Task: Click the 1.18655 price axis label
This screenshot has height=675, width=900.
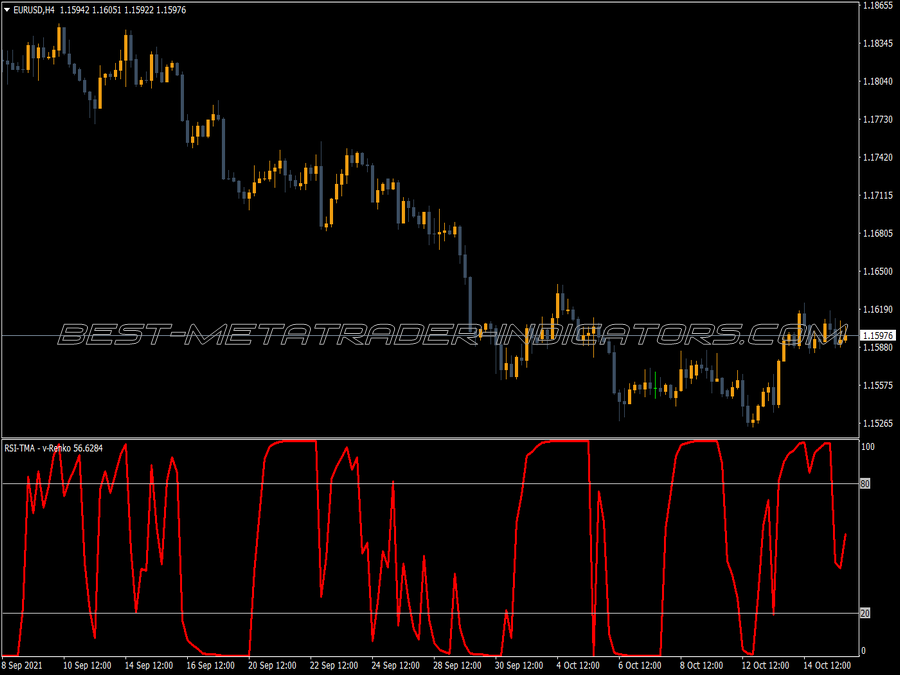Action: point(878,5)
